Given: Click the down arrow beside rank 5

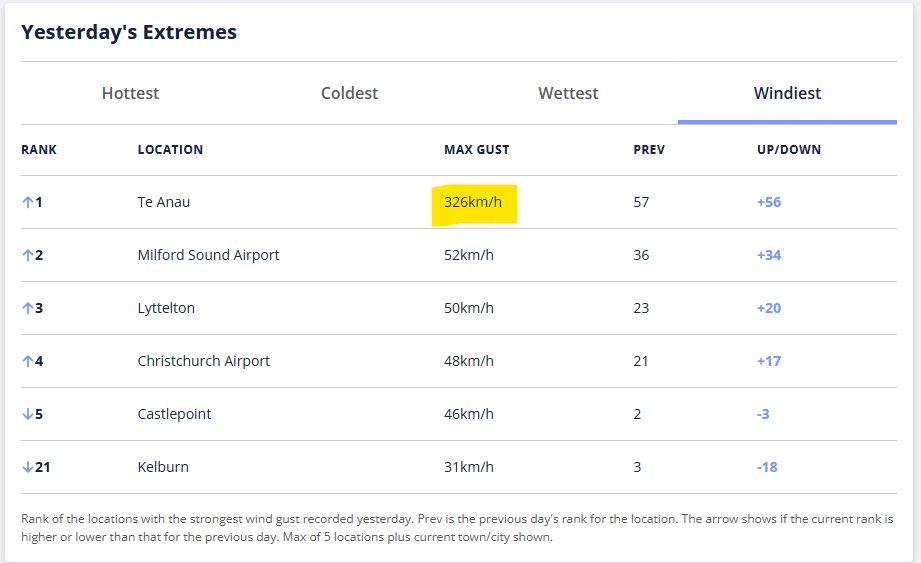Looking at the screenshot, I should [x=28, y=414].
